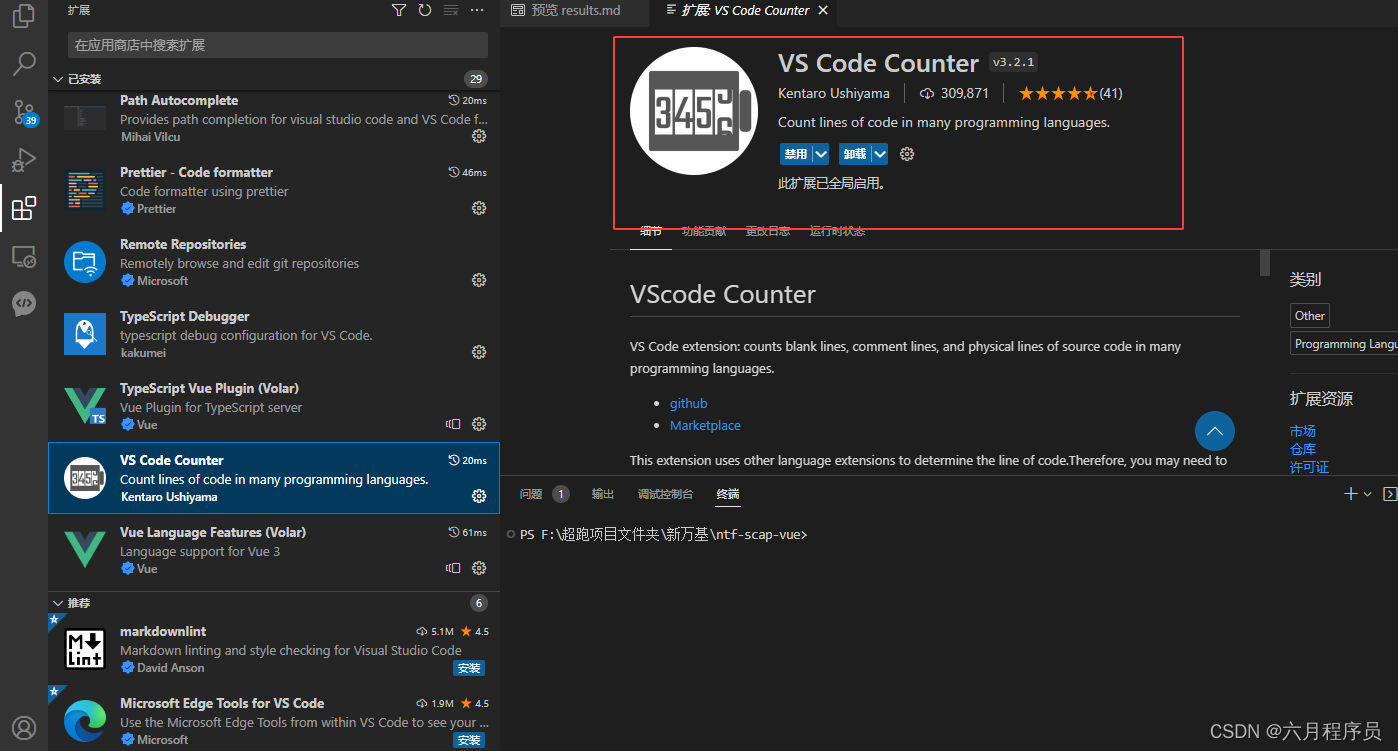Open Source Control with 39 pending changes
The height and width of the screenshot is (751, 1398).
[x=23, y=112]
